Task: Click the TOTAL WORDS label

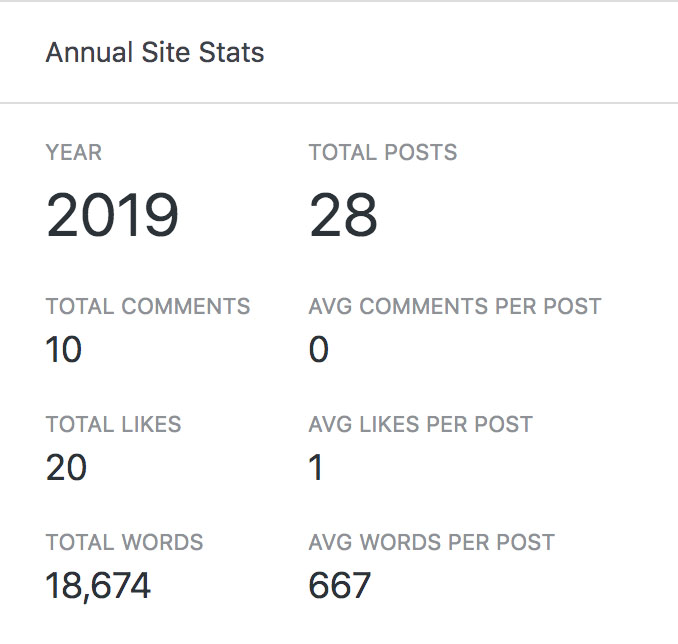Action: [124, 543]
